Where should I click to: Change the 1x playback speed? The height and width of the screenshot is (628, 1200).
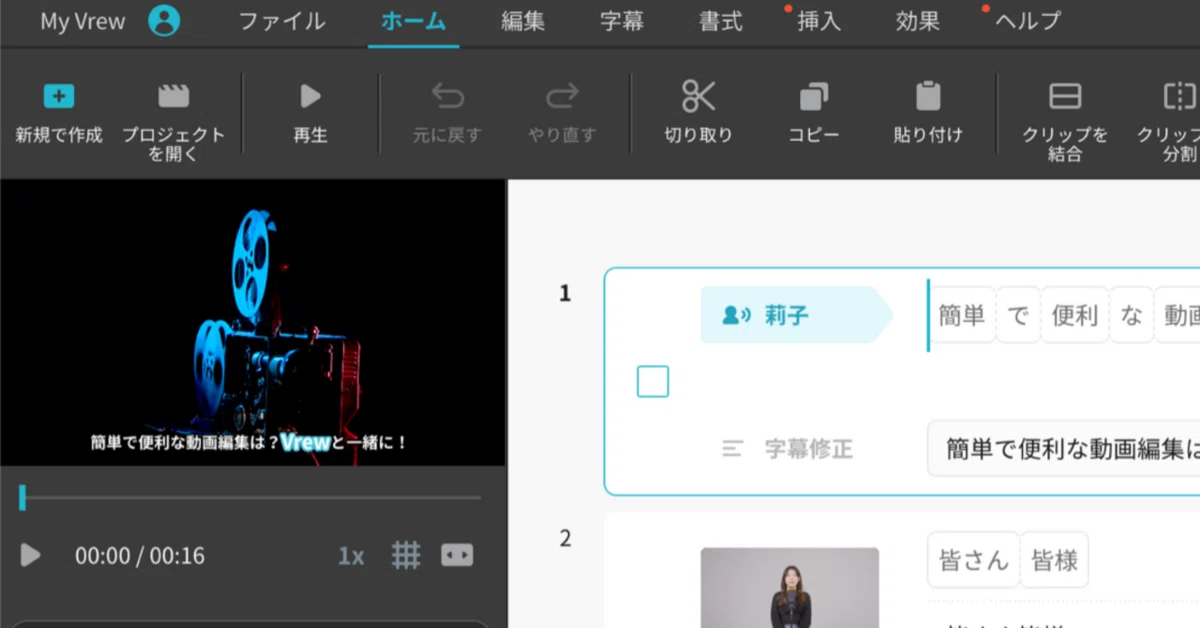tap(351, 556)
